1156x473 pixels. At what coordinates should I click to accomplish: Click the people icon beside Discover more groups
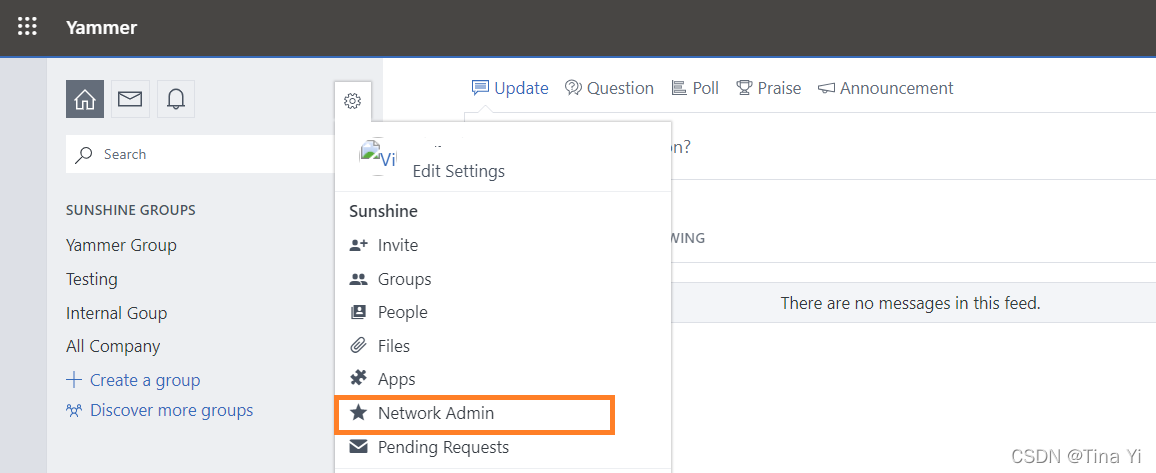click(74, 410)
